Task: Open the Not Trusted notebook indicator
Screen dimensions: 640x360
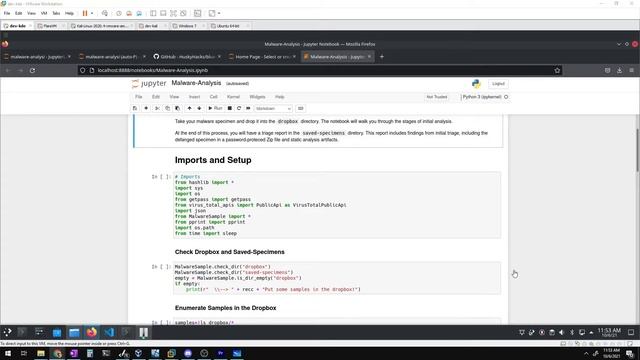Action: [x=437, y=97]
